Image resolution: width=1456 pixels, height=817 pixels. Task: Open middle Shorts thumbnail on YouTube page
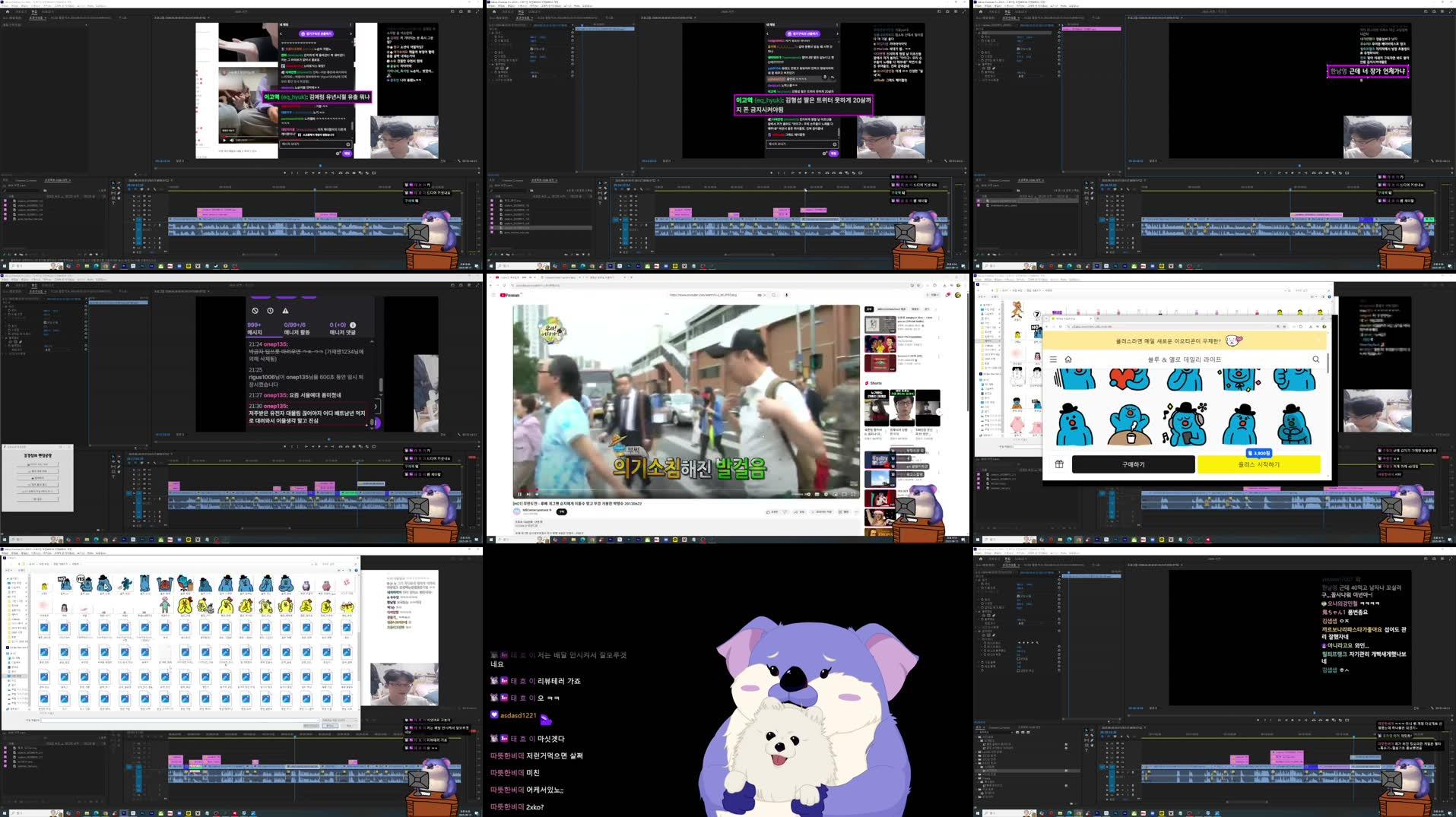pos(902,407)
